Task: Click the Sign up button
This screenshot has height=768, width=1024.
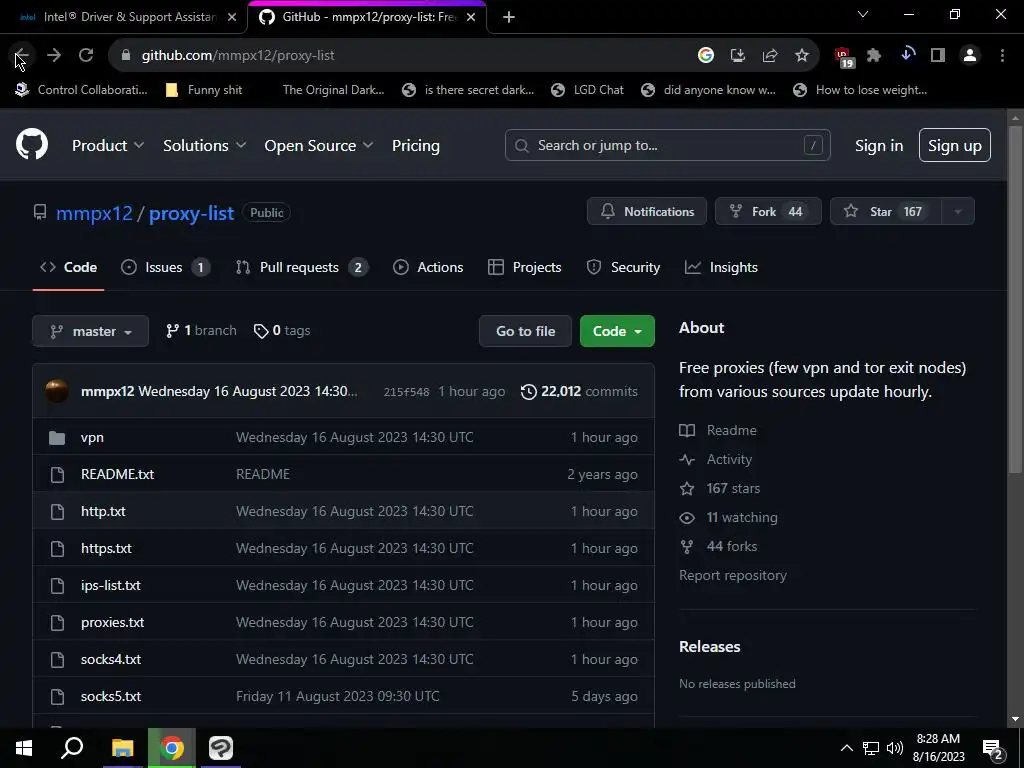Action: coord(954,145)
